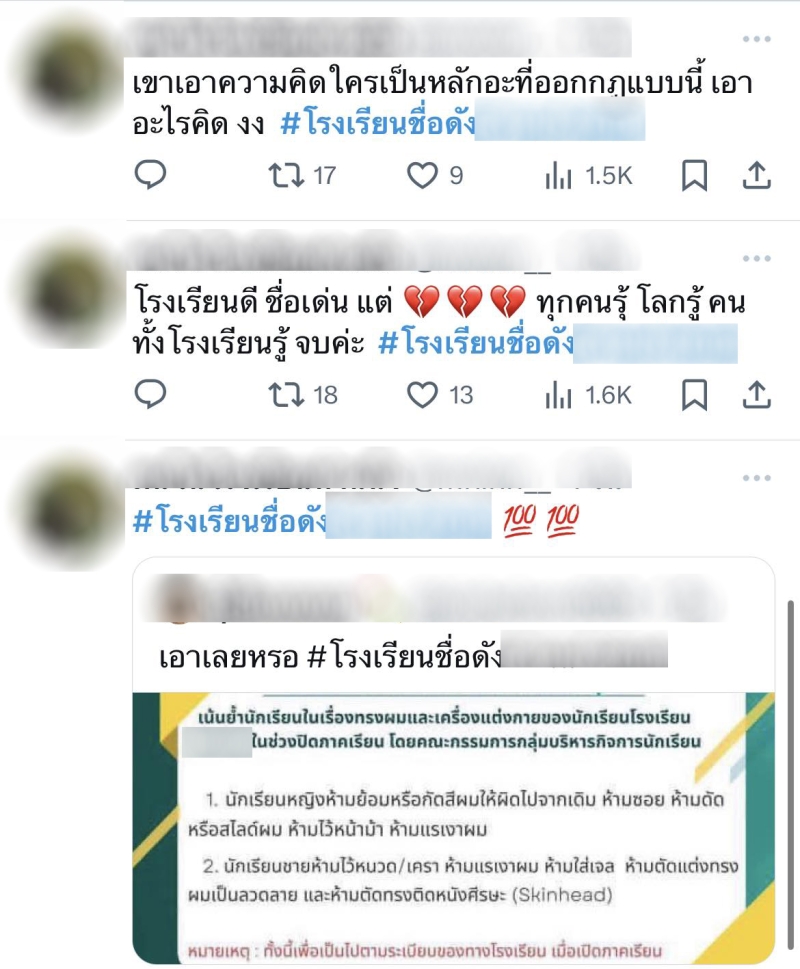Image resolution: width=800 pixels, height=969 pixels.
Task: Reply to the first tweet
Action: click(x=150, y=175)
